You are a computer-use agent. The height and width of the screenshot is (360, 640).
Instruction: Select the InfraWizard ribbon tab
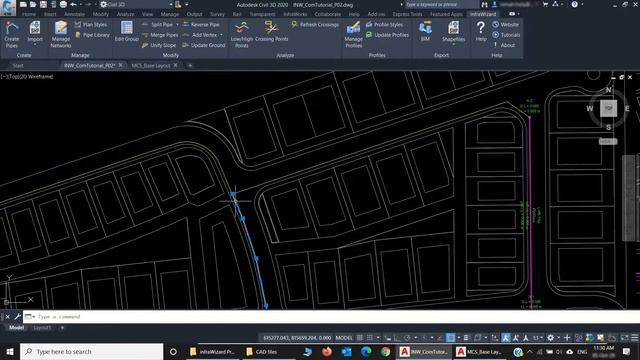point(483,14)
